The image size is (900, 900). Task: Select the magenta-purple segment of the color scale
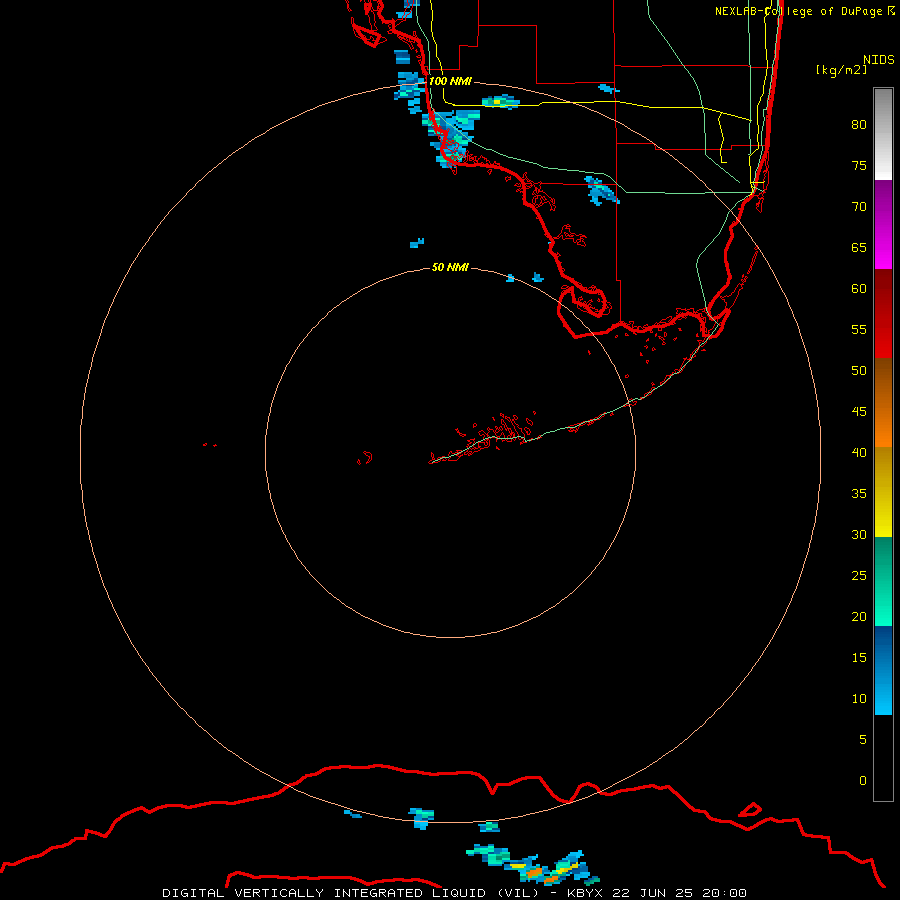(x=883, y=225)
